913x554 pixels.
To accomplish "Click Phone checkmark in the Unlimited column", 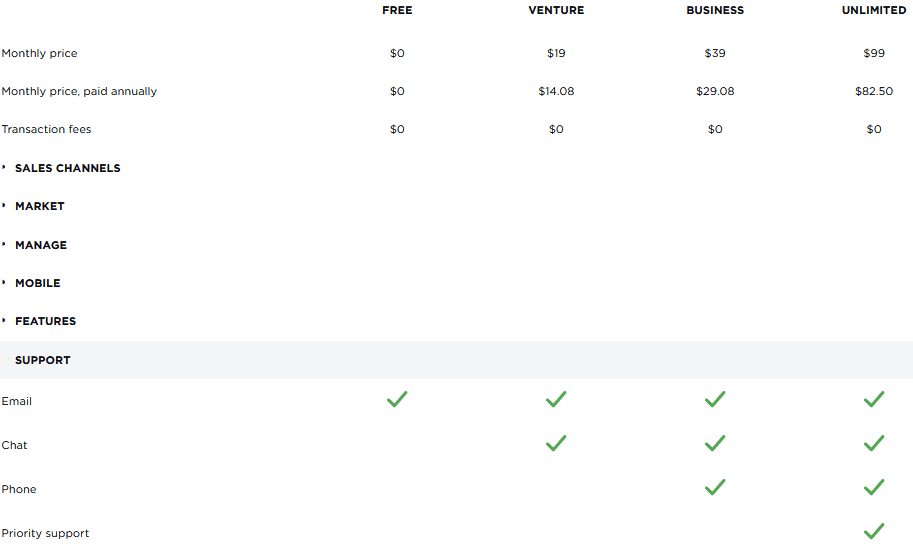I will (874, 488).
